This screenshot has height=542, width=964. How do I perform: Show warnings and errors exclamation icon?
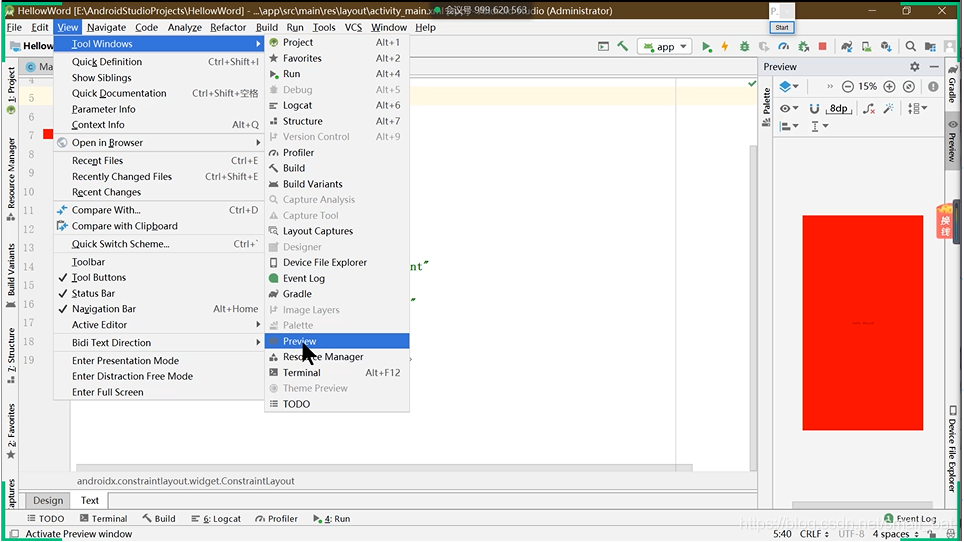coord(933,87)
